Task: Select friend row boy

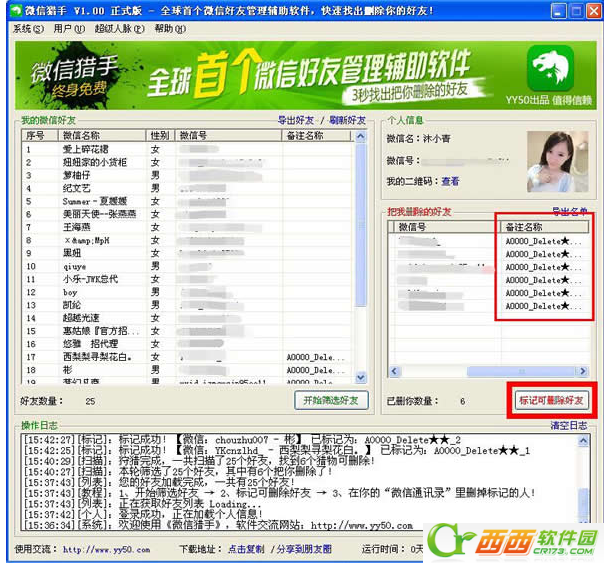Action: coord(188,292)
